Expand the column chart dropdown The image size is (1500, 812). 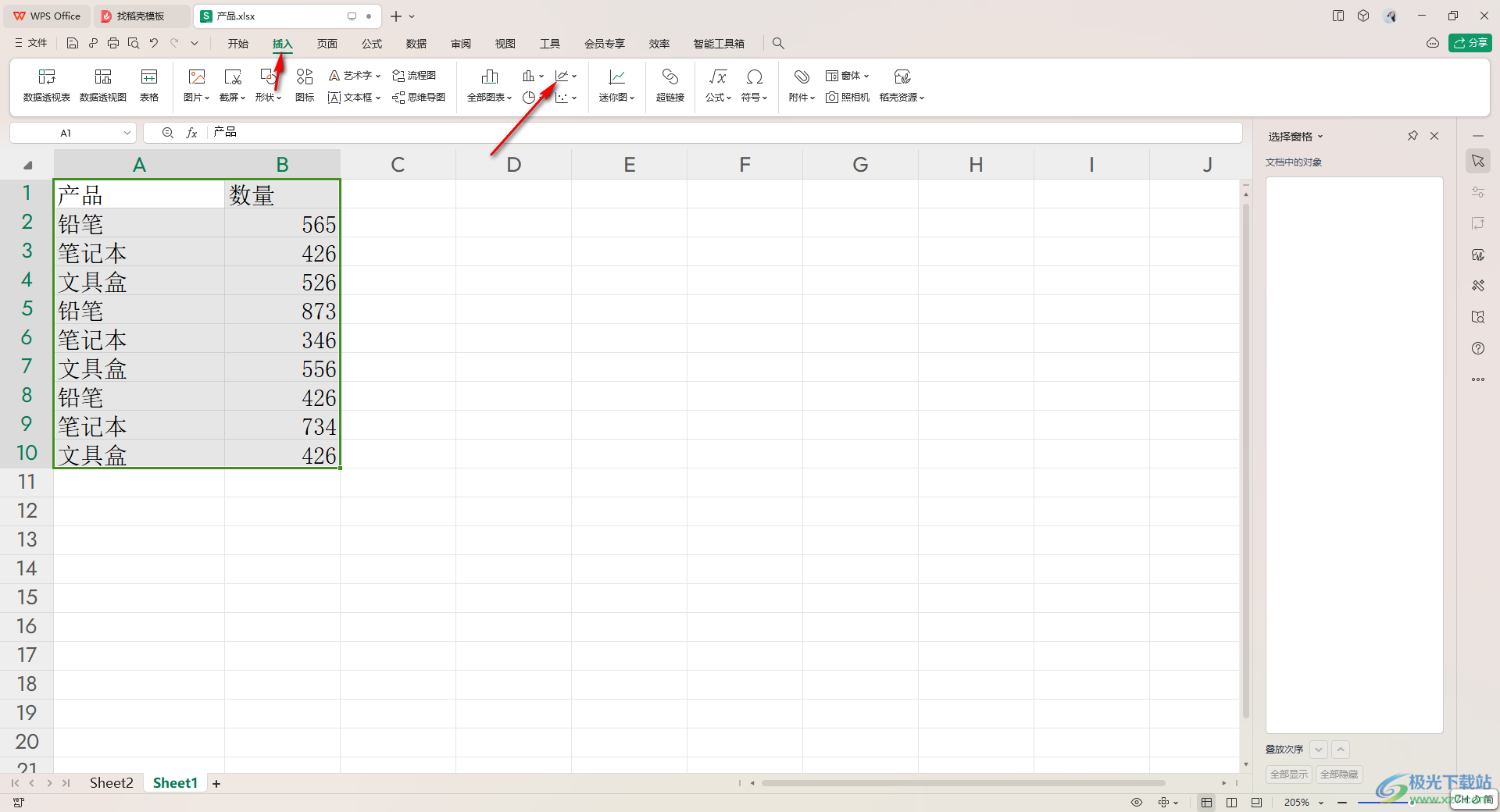(541, 77)
